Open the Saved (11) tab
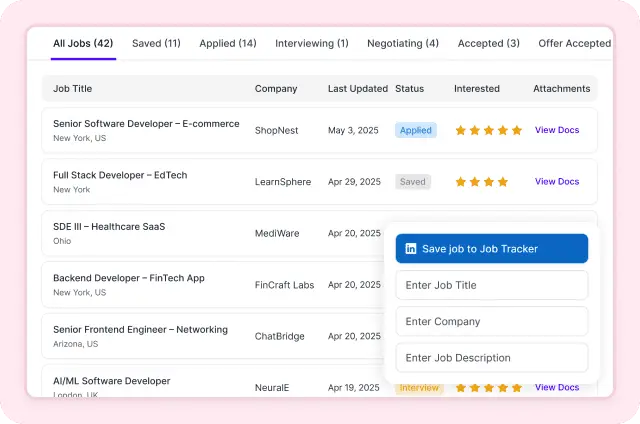This screenshot has width=640, height=424. (156, 43)
